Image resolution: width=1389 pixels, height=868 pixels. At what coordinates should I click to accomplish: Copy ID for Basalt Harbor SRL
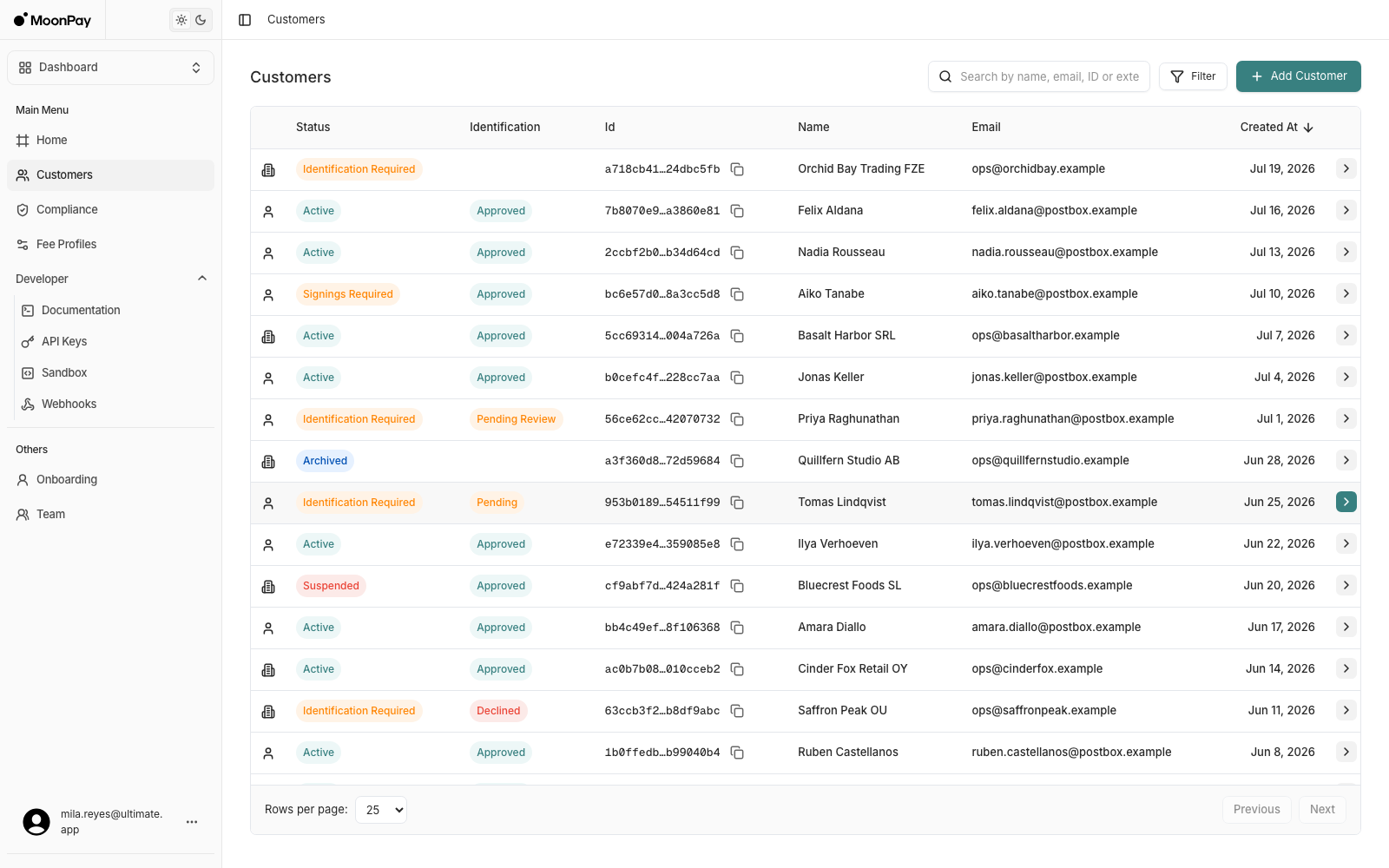pyautogui.click(x=737, y=336)
